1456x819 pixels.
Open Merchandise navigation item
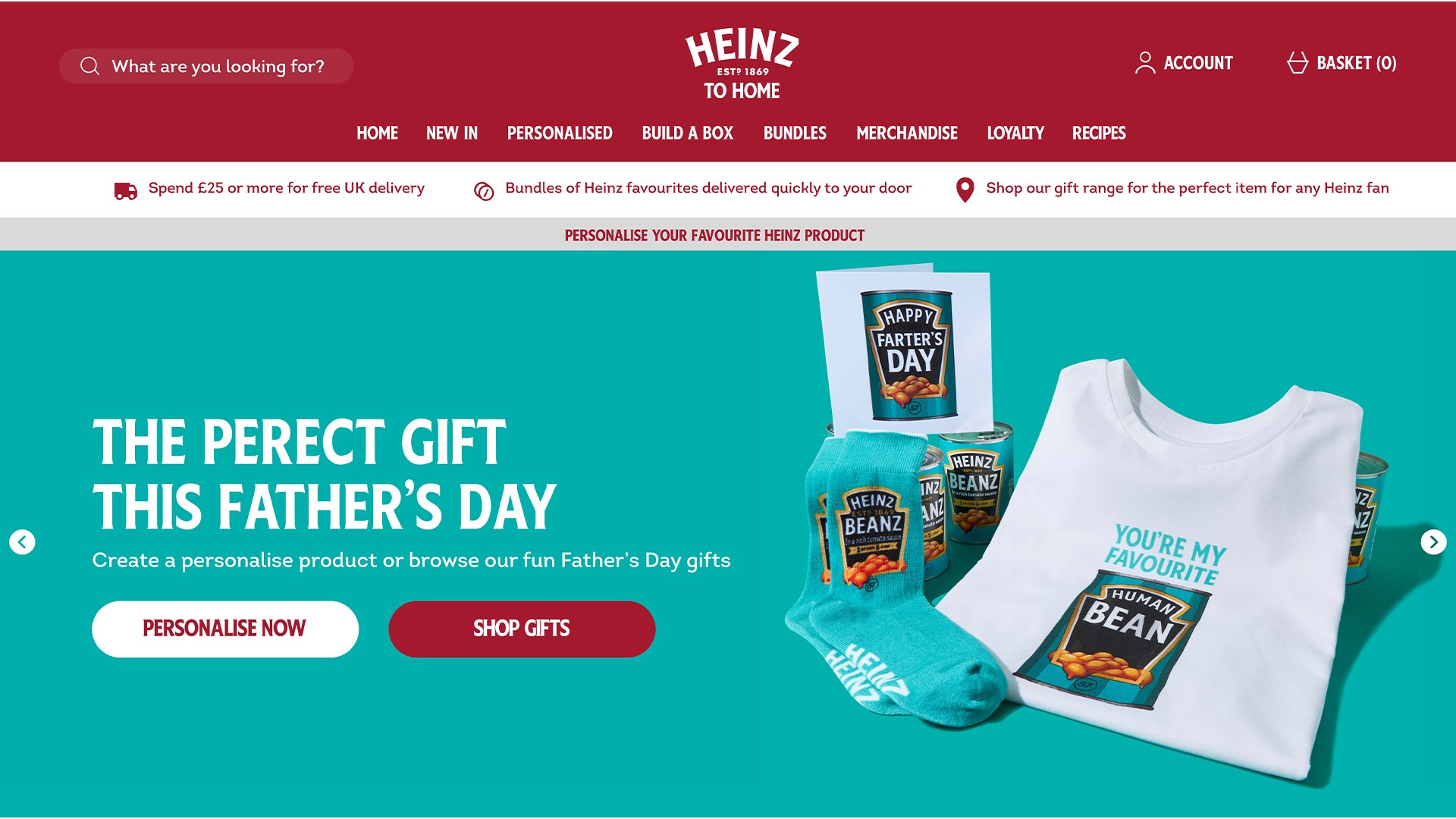(907, 133)
